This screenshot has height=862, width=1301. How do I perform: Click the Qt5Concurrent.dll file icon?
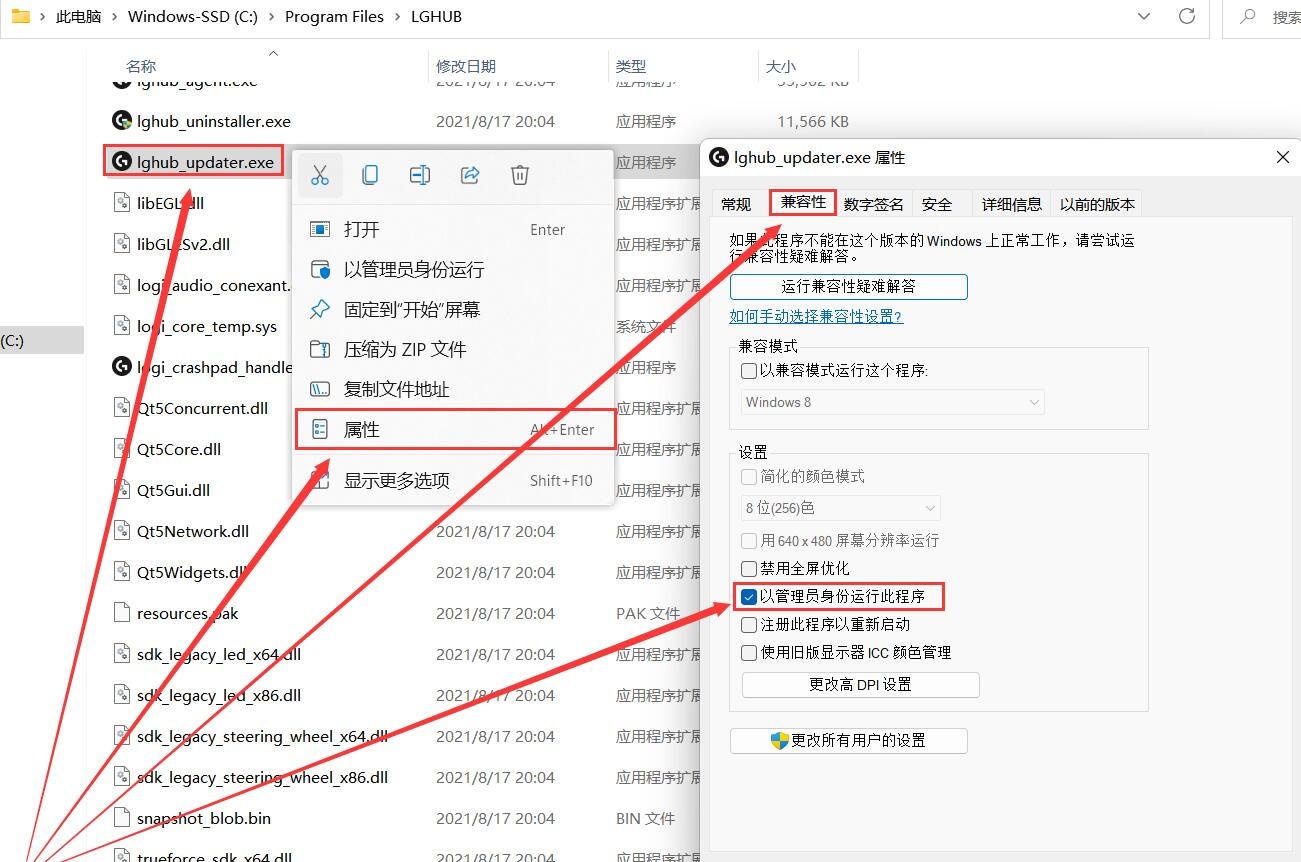click(x=121, y=408)
